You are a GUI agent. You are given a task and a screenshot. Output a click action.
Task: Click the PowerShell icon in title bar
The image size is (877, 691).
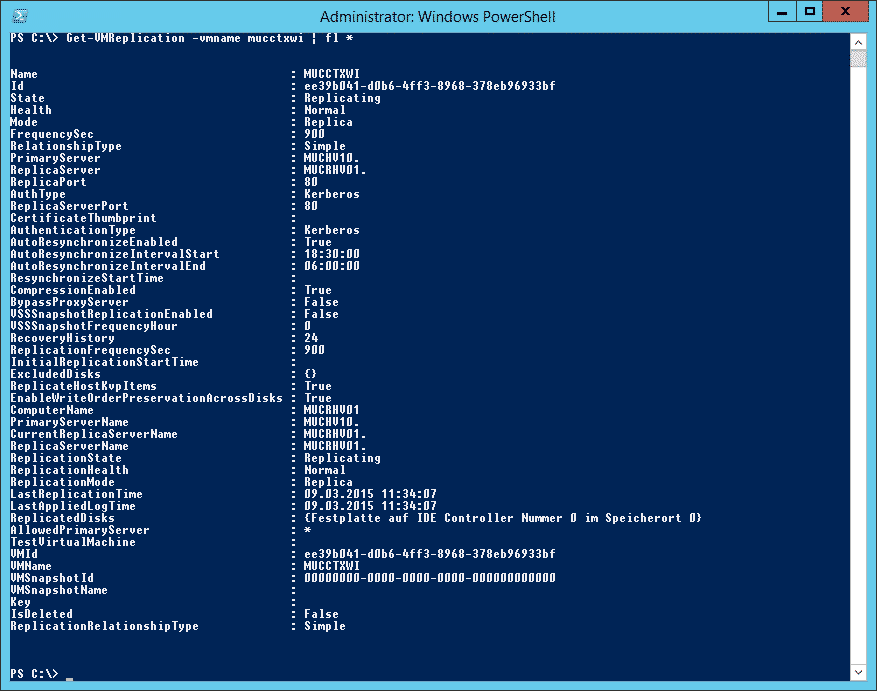(x=20, y=16)
